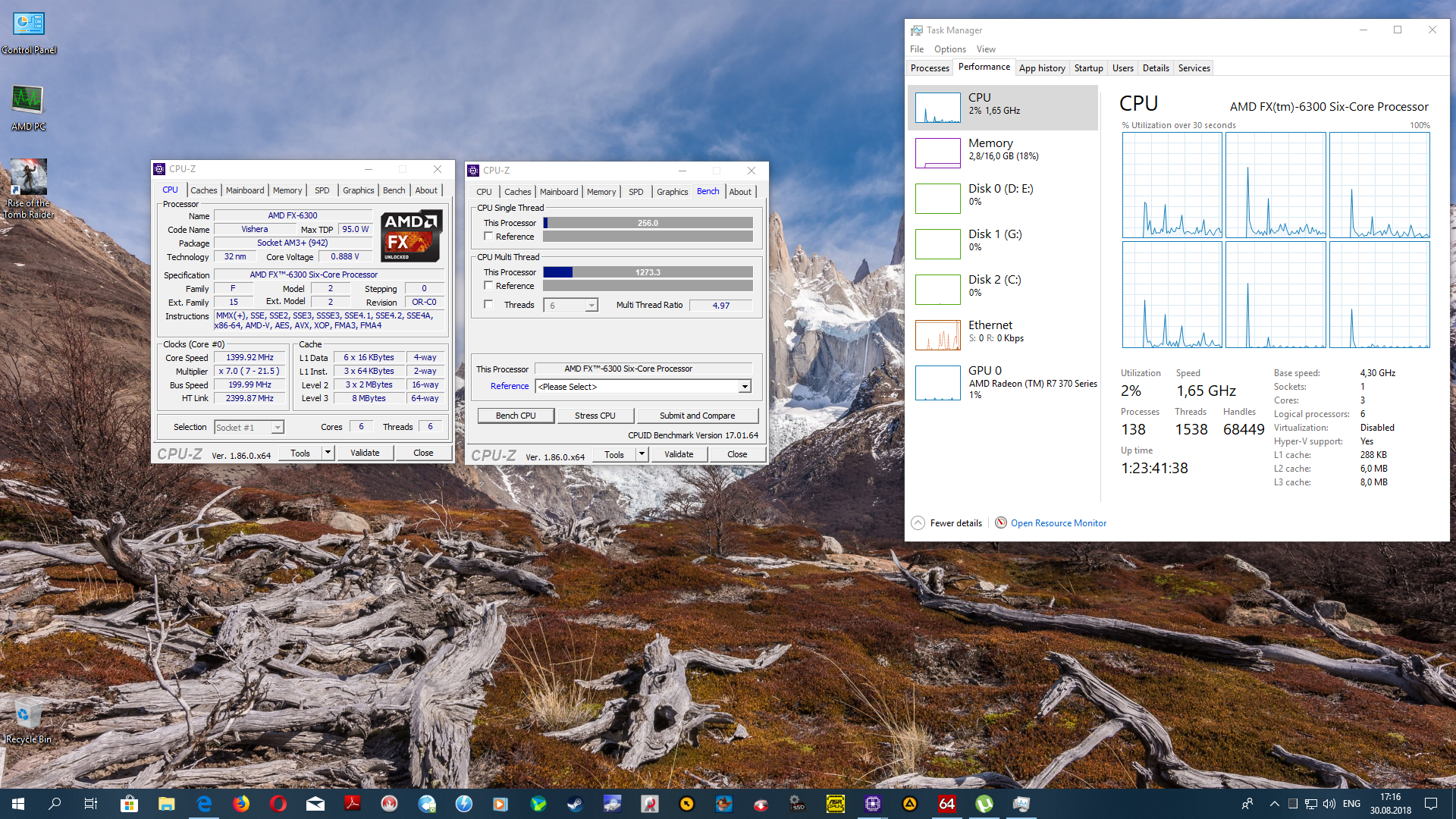Image resolution: width=1456 pixels, height=819 pixels.
Task: Open Resource Monitor link
Action: (x=1059, y=522)
